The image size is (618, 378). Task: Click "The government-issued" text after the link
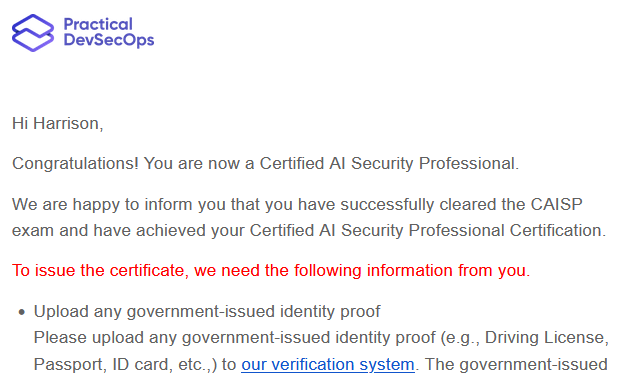516,365
